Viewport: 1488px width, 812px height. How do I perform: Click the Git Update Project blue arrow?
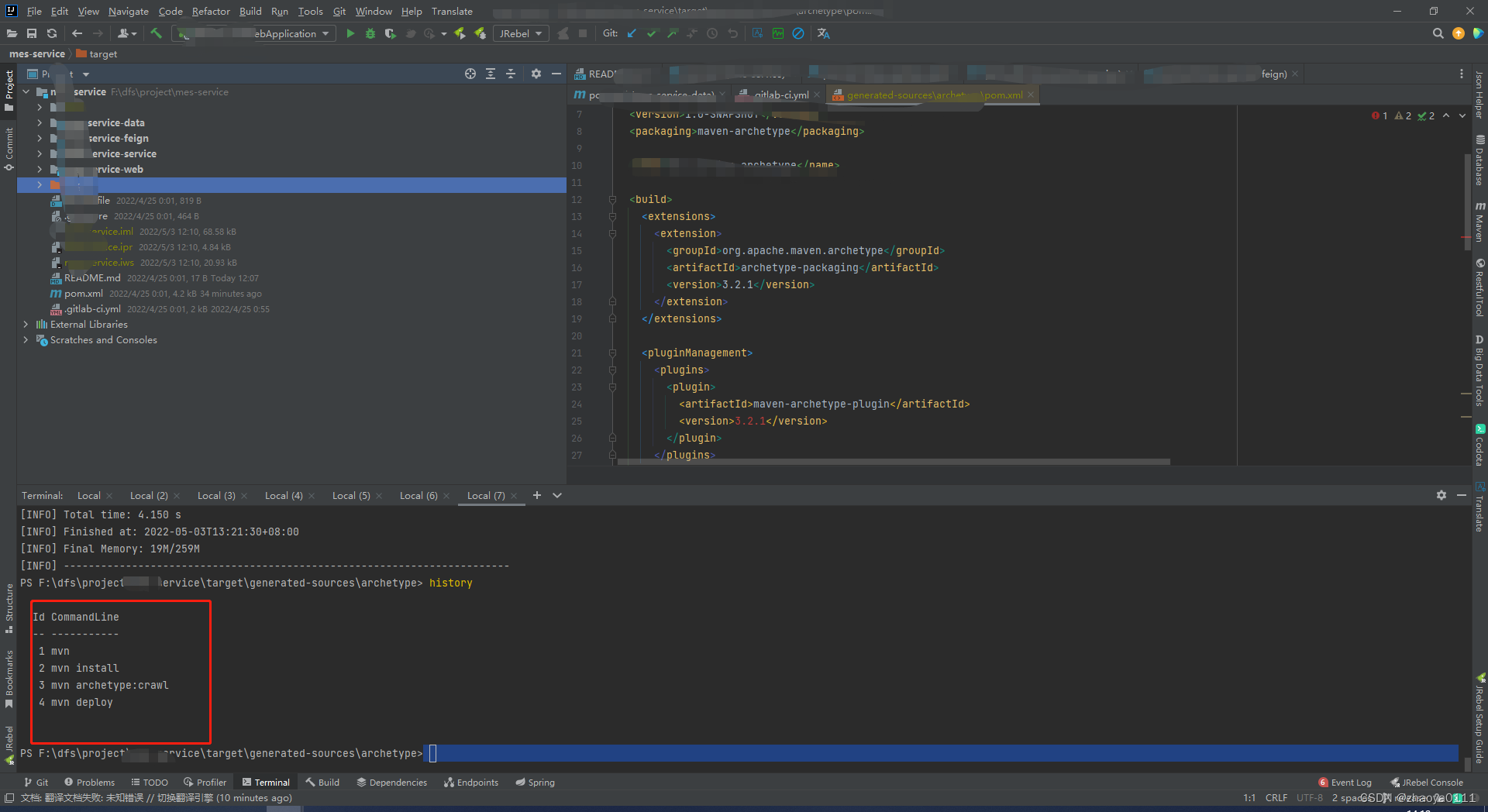pyautogui.click(x=632, y=33)
